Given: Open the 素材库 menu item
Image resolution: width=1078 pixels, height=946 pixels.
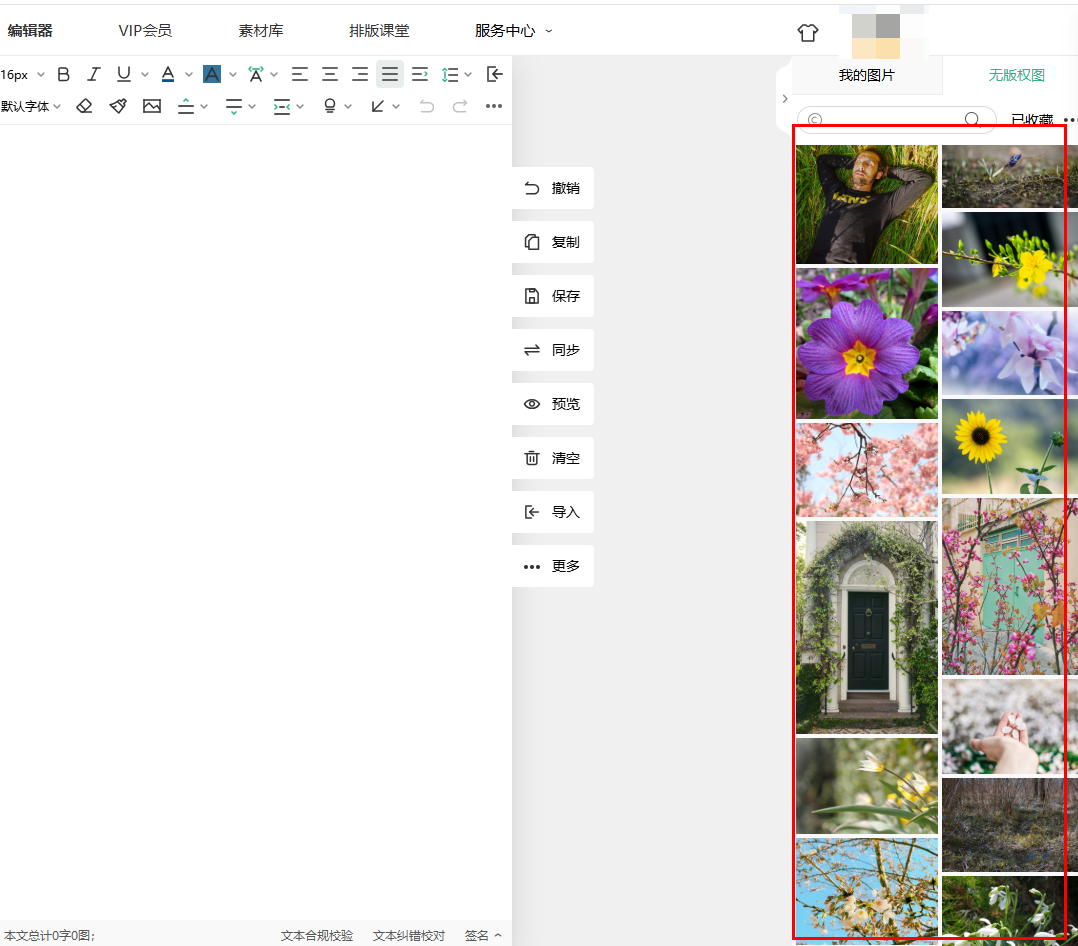Looking at the screenshot, I should (x=261, y=31).
